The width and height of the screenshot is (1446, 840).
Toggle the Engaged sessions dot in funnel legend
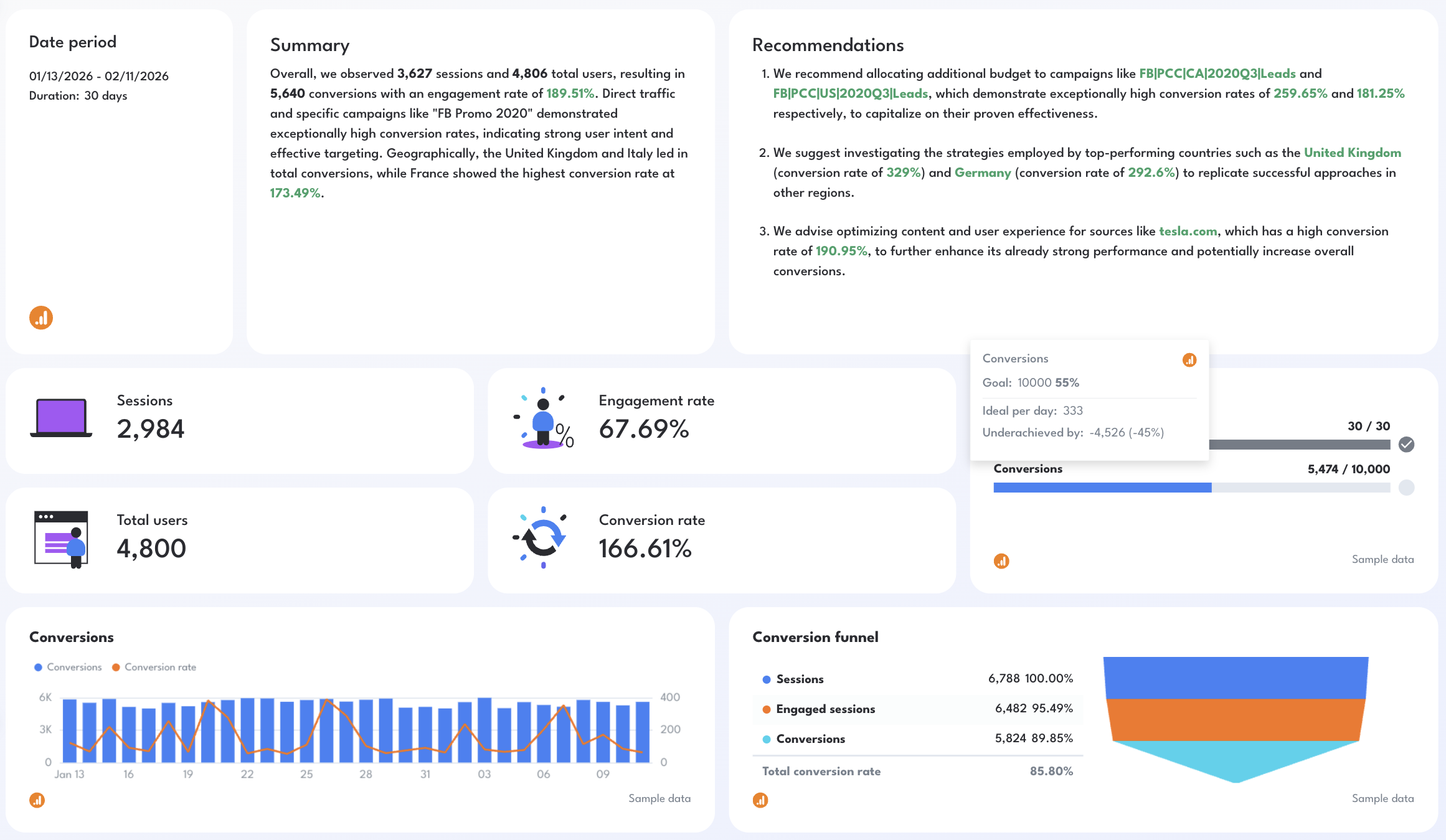(765, 709)
